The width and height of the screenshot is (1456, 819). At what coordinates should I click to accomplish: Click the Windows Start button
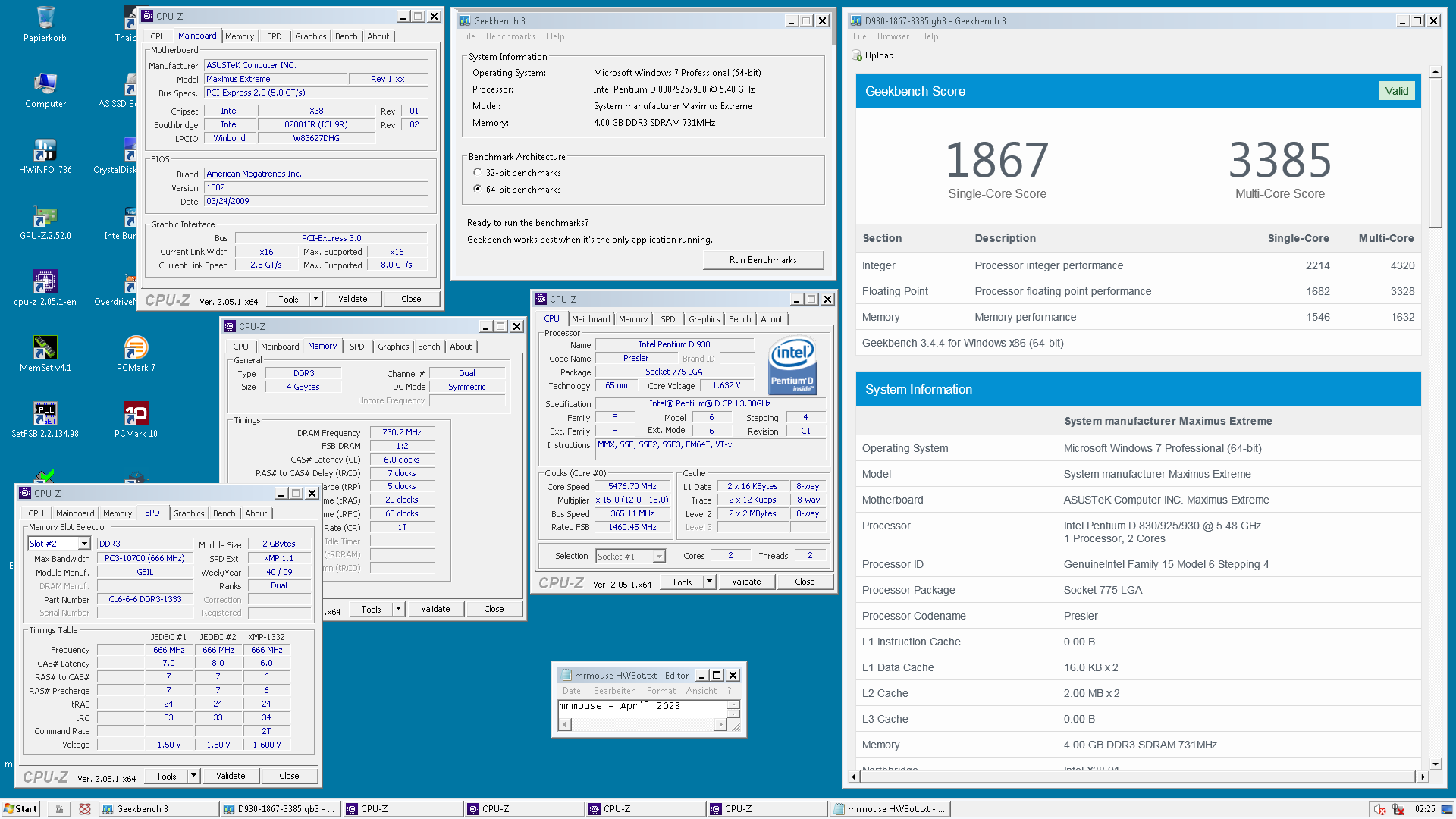click(x=20, y=809)
